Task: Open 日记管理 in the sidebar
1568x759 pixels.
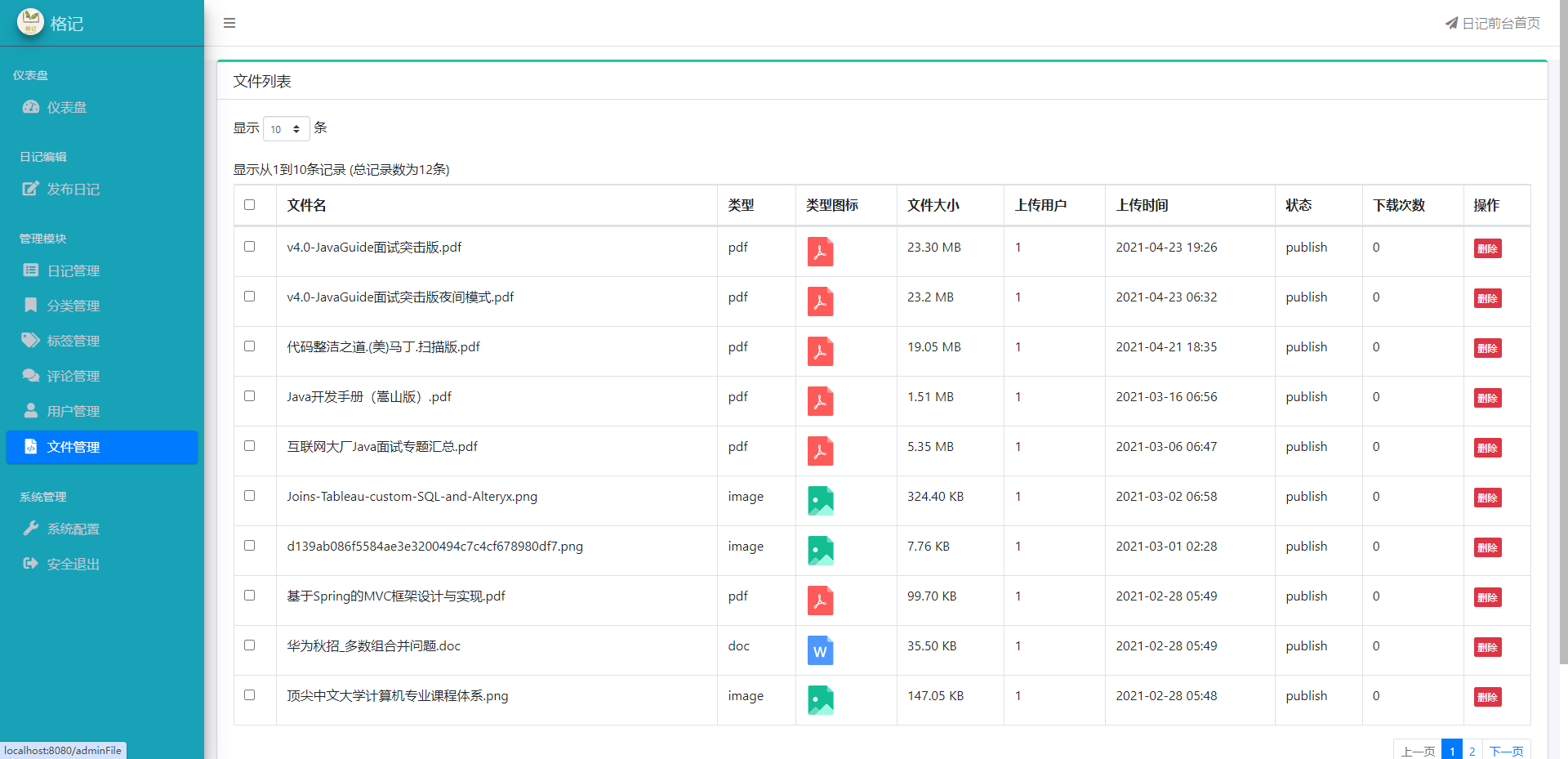Action: point(73,271)
